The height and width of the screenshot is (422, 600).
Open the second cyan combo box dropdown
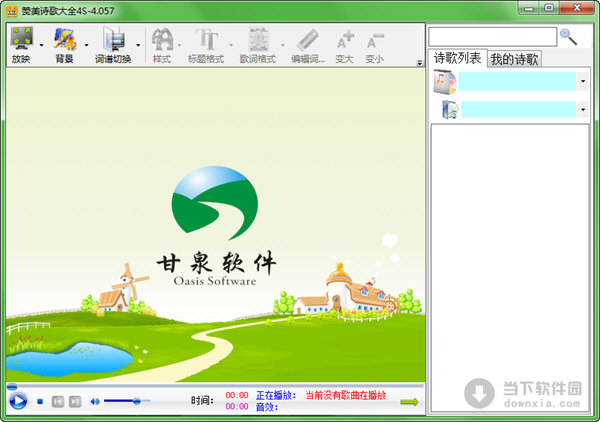coord(583,110)
